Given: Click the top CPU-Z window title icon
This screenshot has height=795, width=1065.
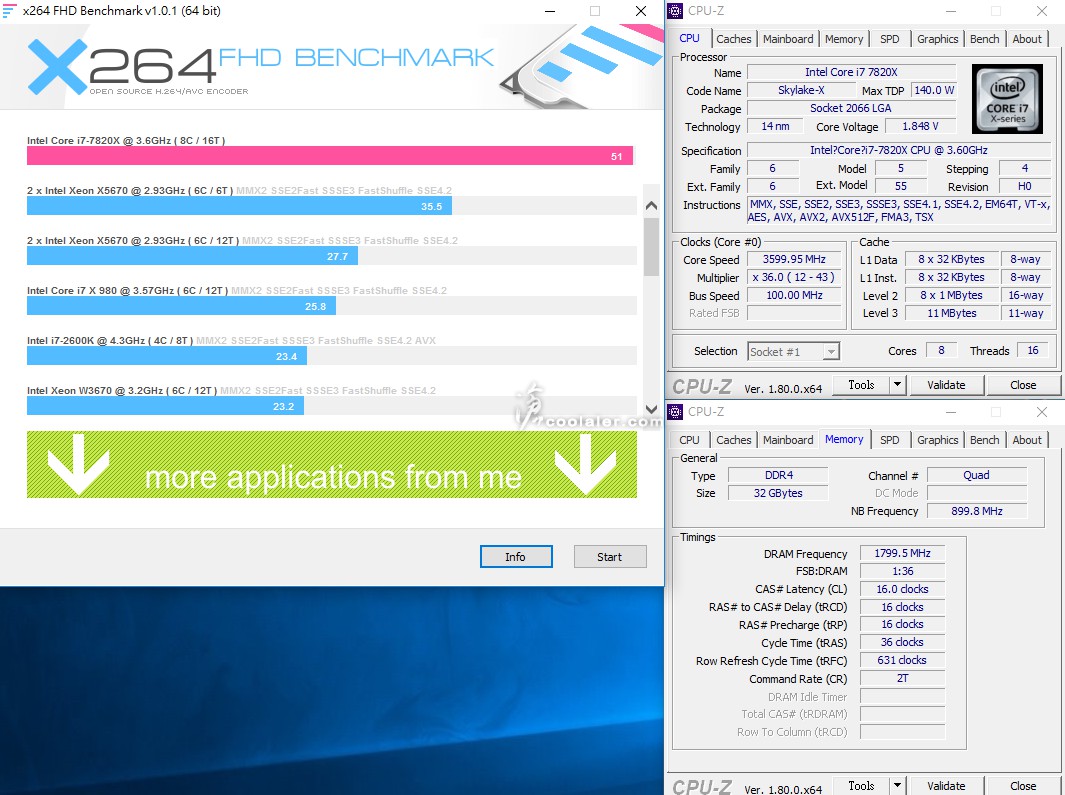Looking at the screenshot, I should (675, 10).
